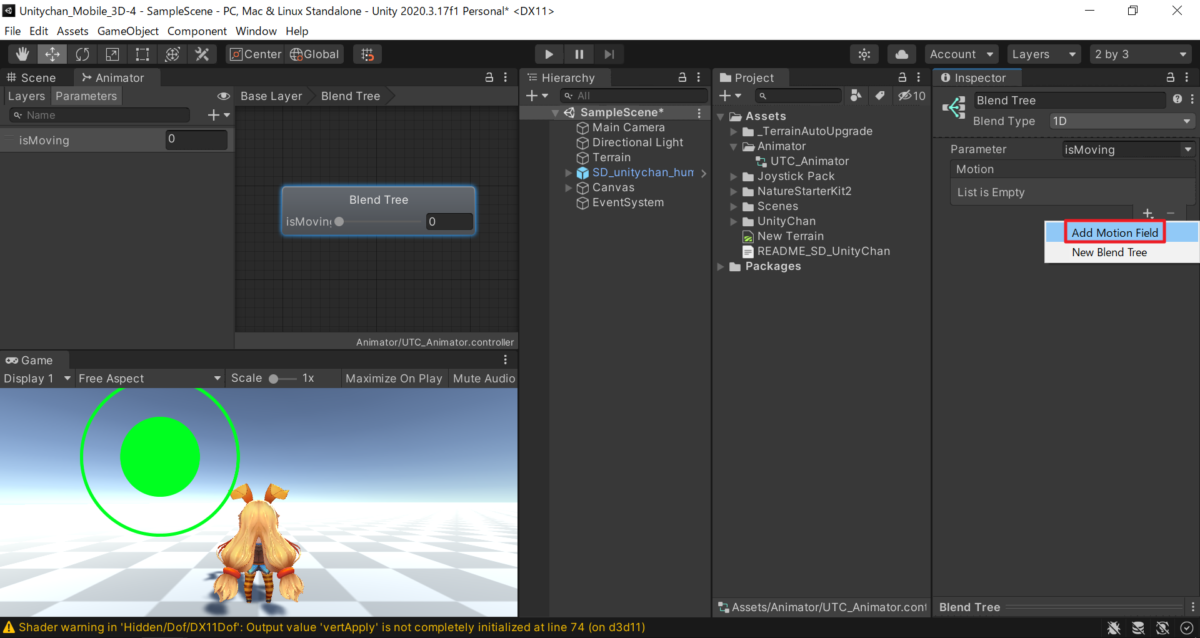Click the create plus button in Project
This screenshot has height=638, width=1200.
pyautogui.click(x=729, y=96)
